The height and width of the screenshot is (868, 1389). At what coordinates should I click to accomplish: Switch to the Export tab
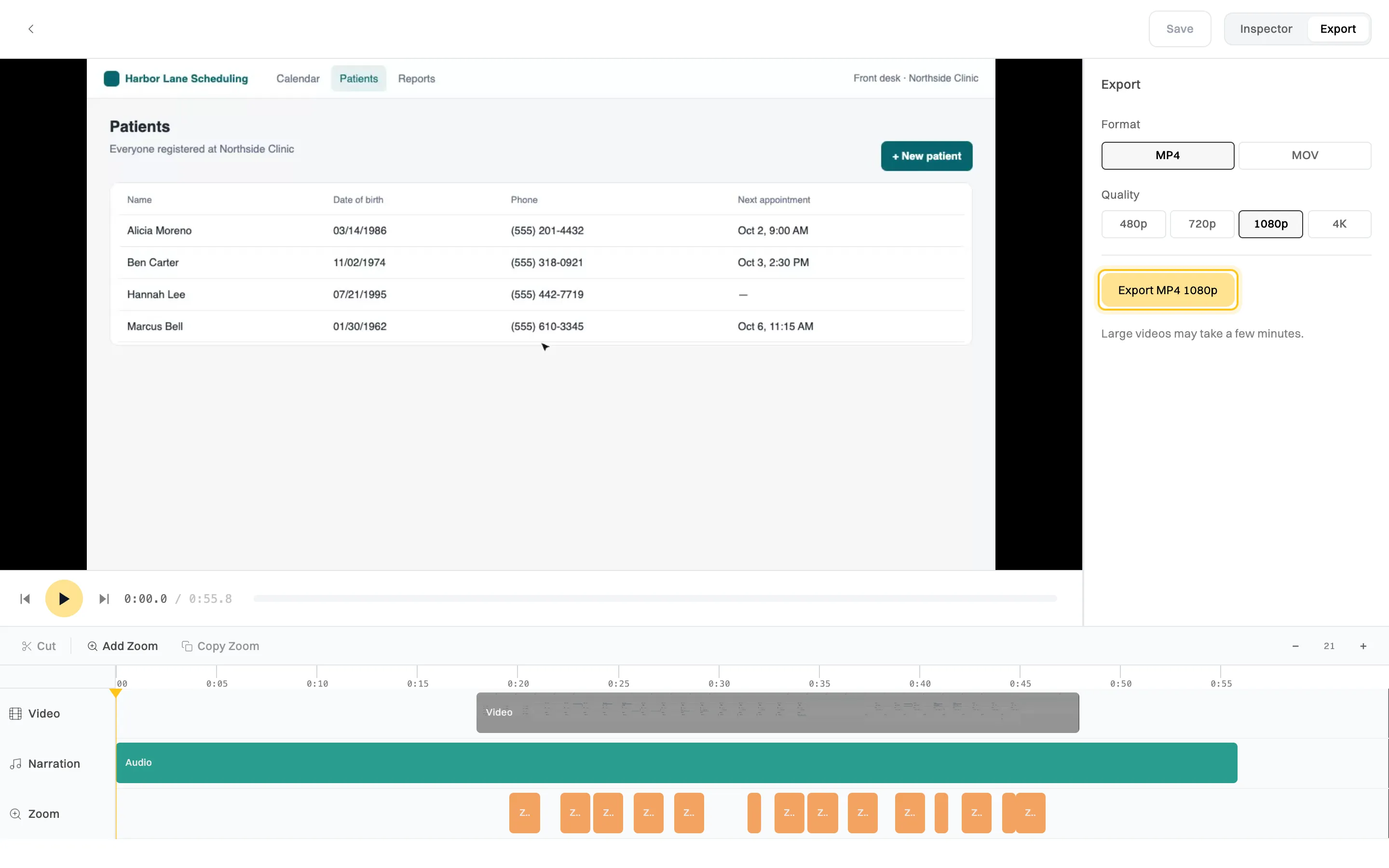pyautogui.click(x=1337, y=29)
